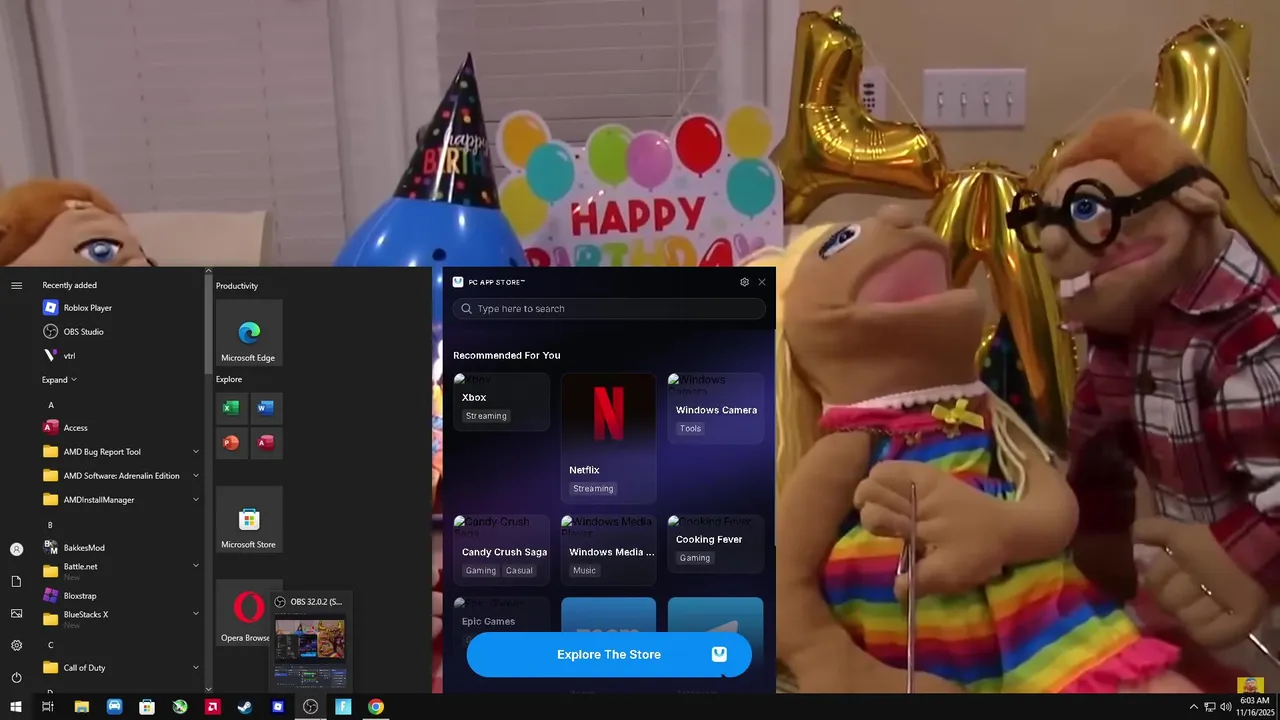Click the volume icon in system tray
This screenshot has height=720, width=1280.
[1226, 707]
